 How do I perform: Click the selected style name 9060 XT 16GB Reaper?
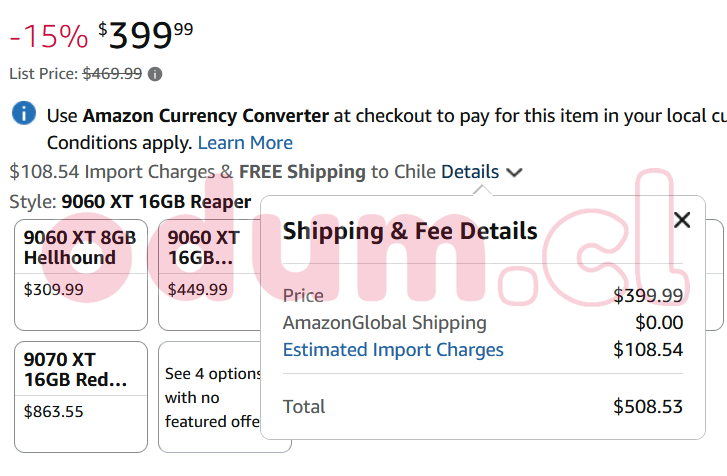click(156, 200)
